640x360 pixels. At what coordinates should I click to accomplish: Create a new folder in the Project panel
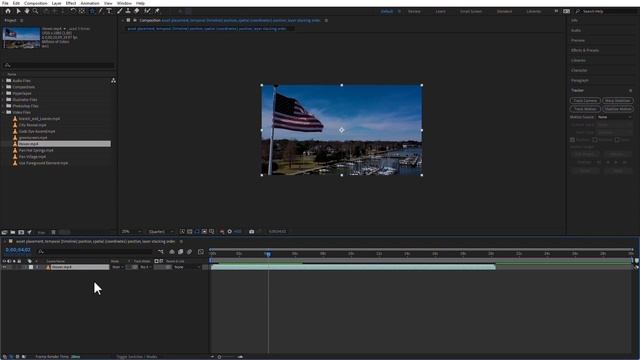click(x=13, y=232)
